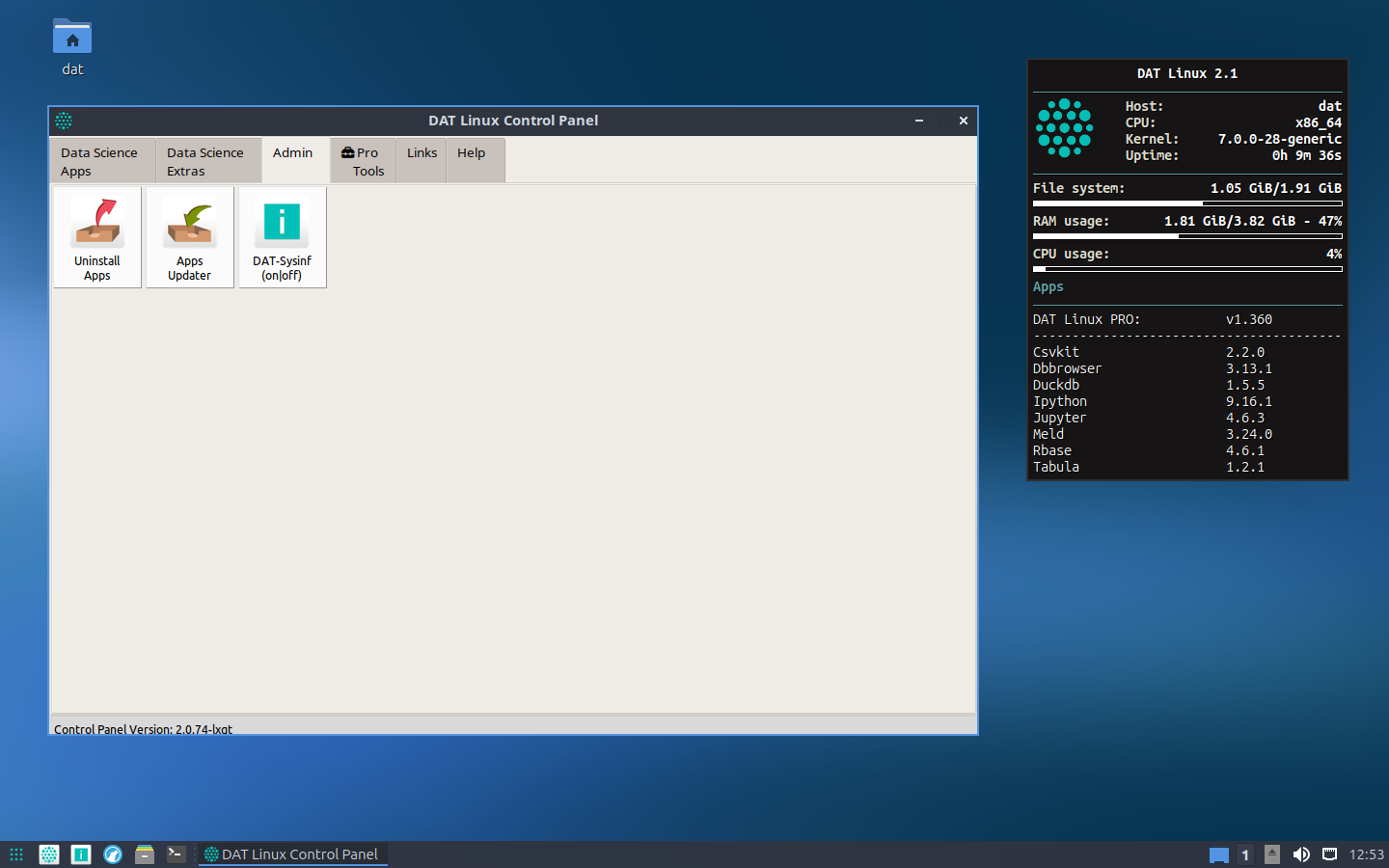Screen dimensions: 1389x868
Task: Minimize the DAT Linux Control Panel window
Action: tap(919, 121)
